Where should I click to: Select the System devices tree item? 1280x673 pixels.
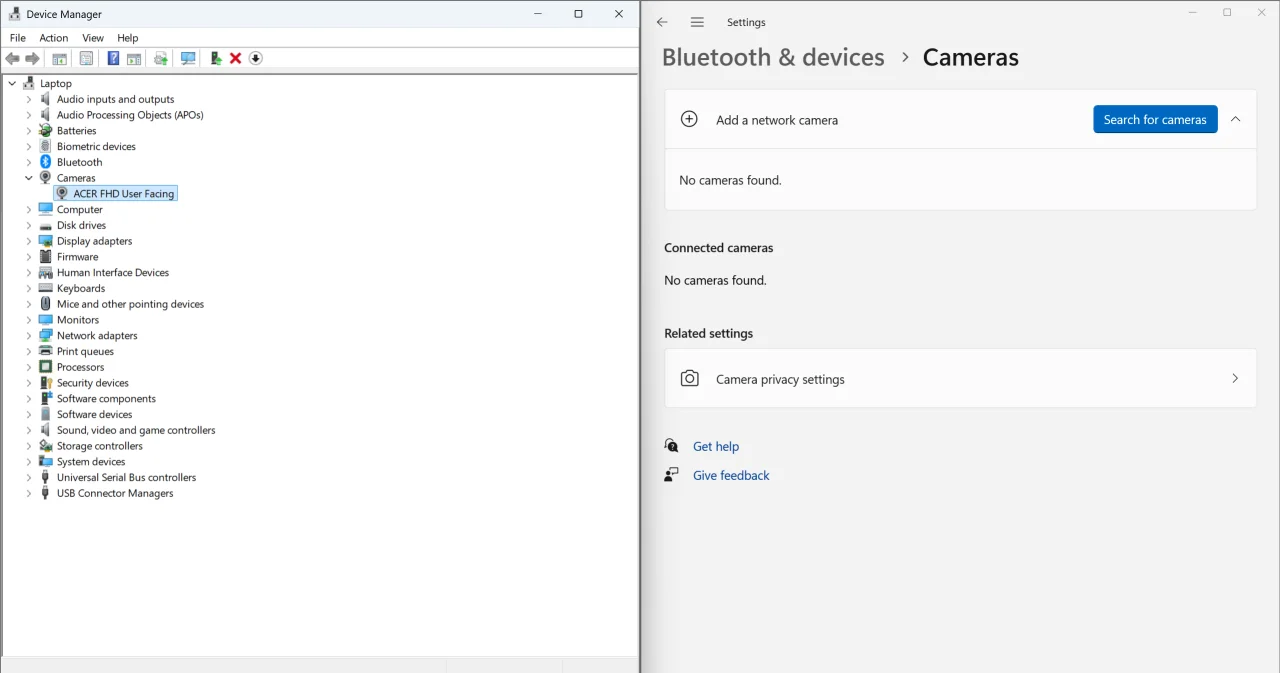point(91,462)
